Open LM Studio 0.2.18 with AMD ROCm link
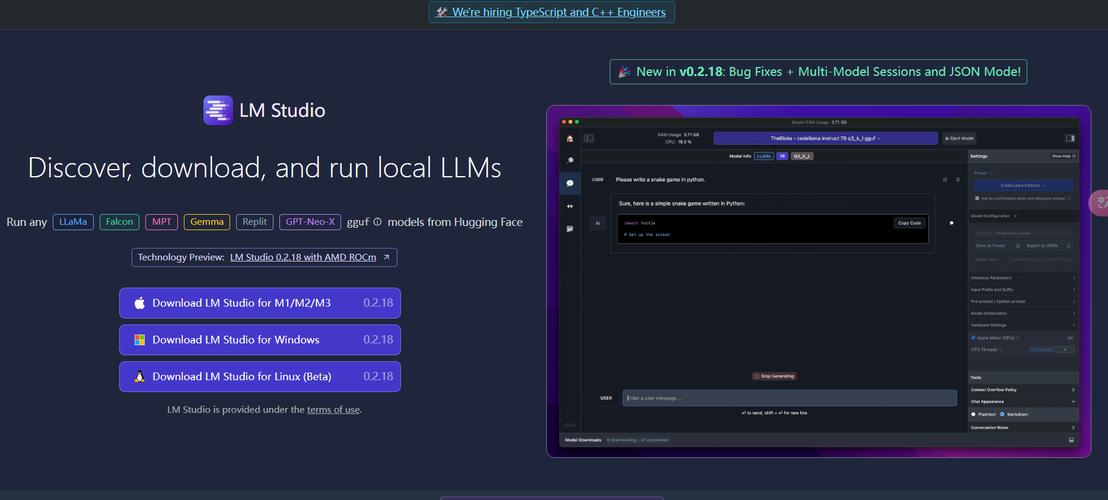The height and width of the screenshot is (500, 1108). [303, 257]
